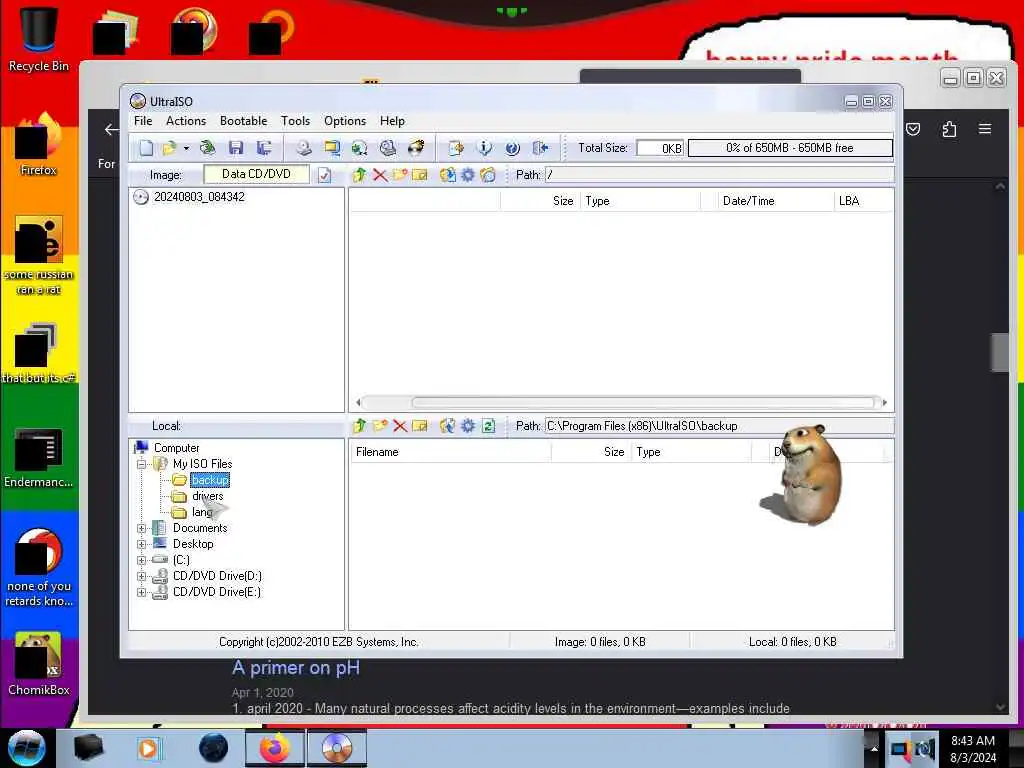Expand the CD/DVD Drive(D:) node

click(x=141, y=576)
